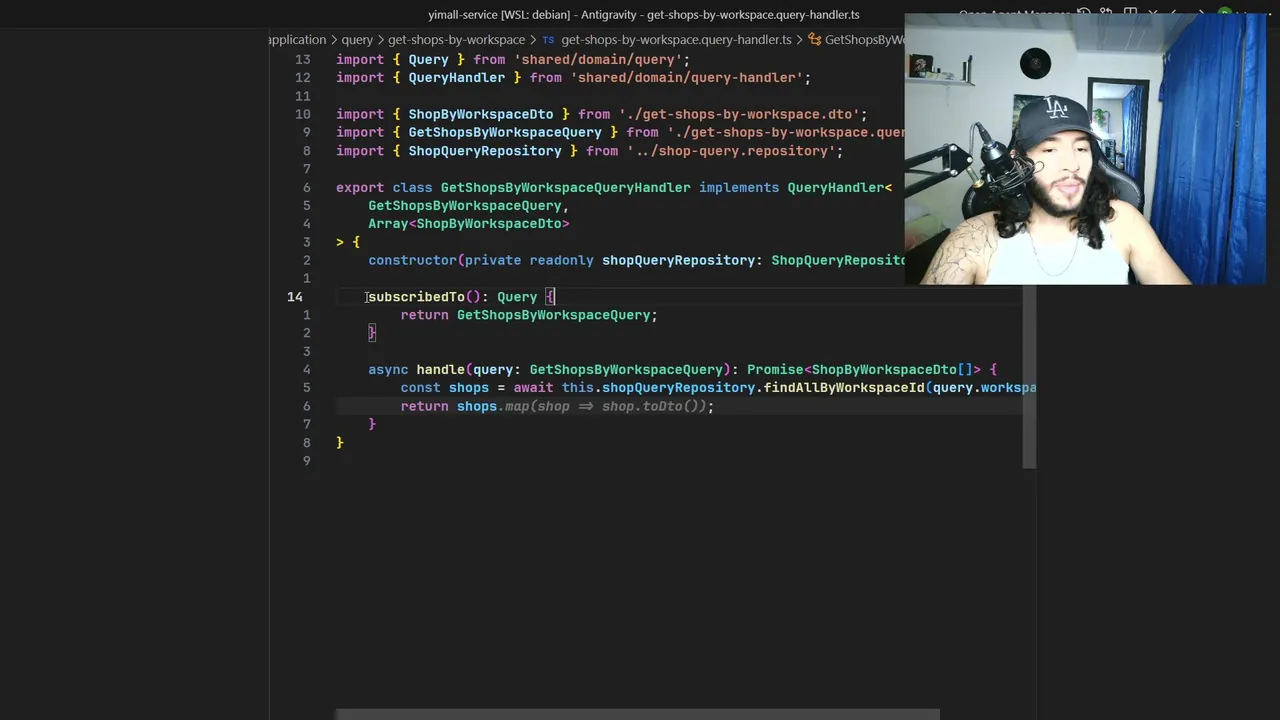Click the 'implements' keyword
Image resolution: width=1280 pixels, height=720 pixels.
click(739, 188)
